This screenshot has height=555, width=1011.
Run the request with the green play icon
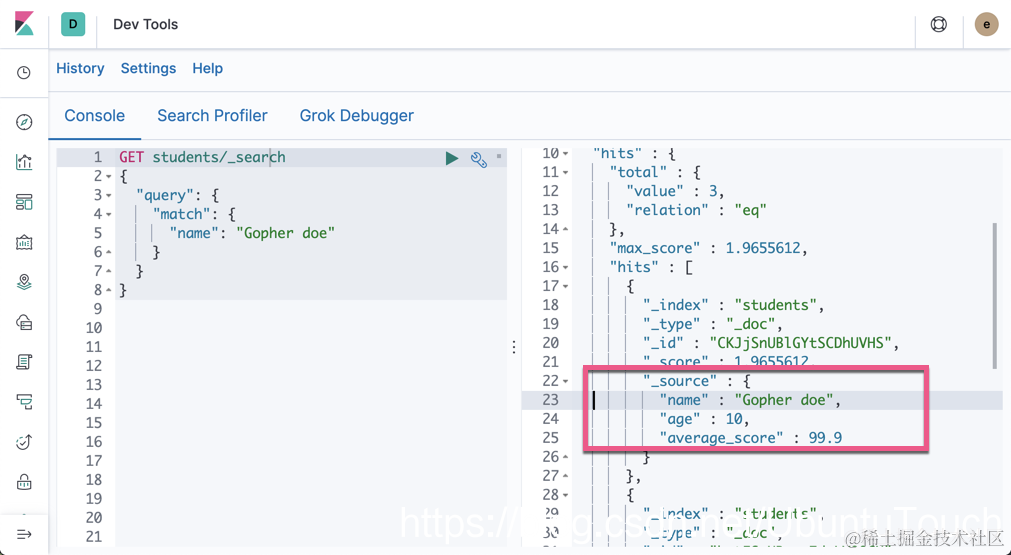coord(452,158)
